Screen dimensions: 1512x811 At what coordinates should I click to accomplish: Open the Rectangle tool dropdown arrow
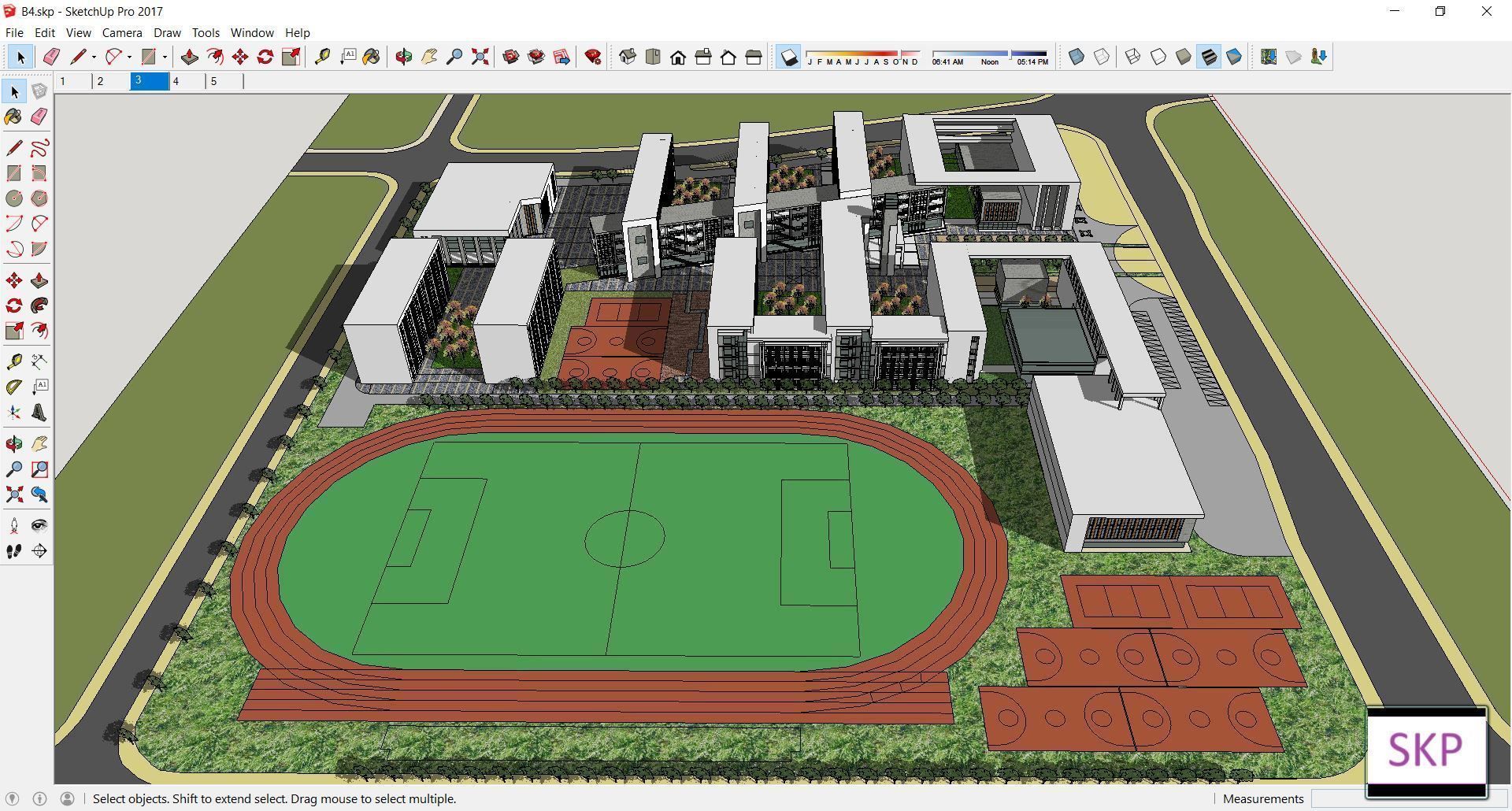164,56
